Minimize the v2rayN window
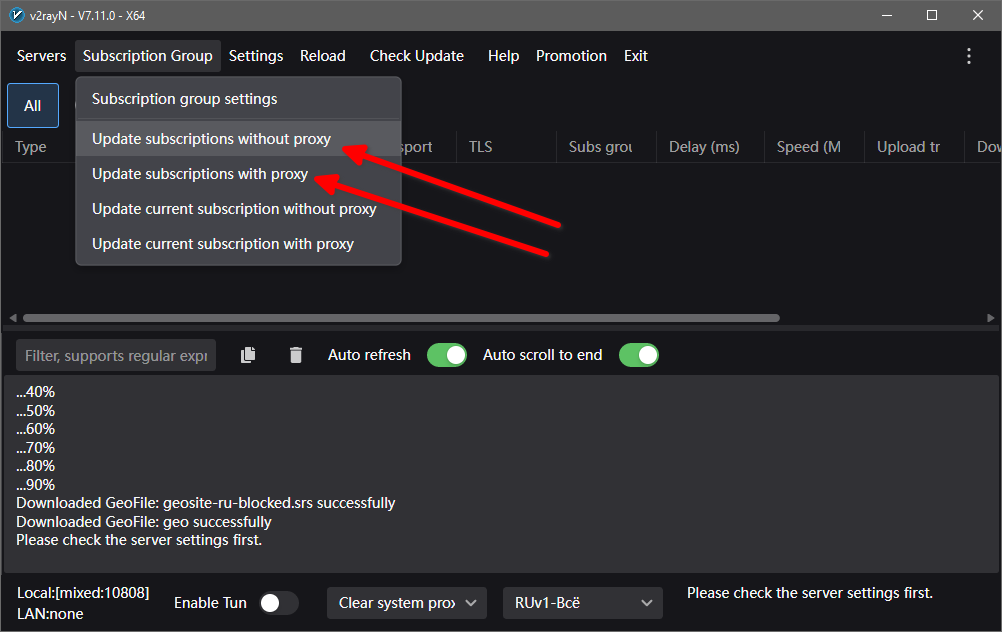 tap(886, 15)
